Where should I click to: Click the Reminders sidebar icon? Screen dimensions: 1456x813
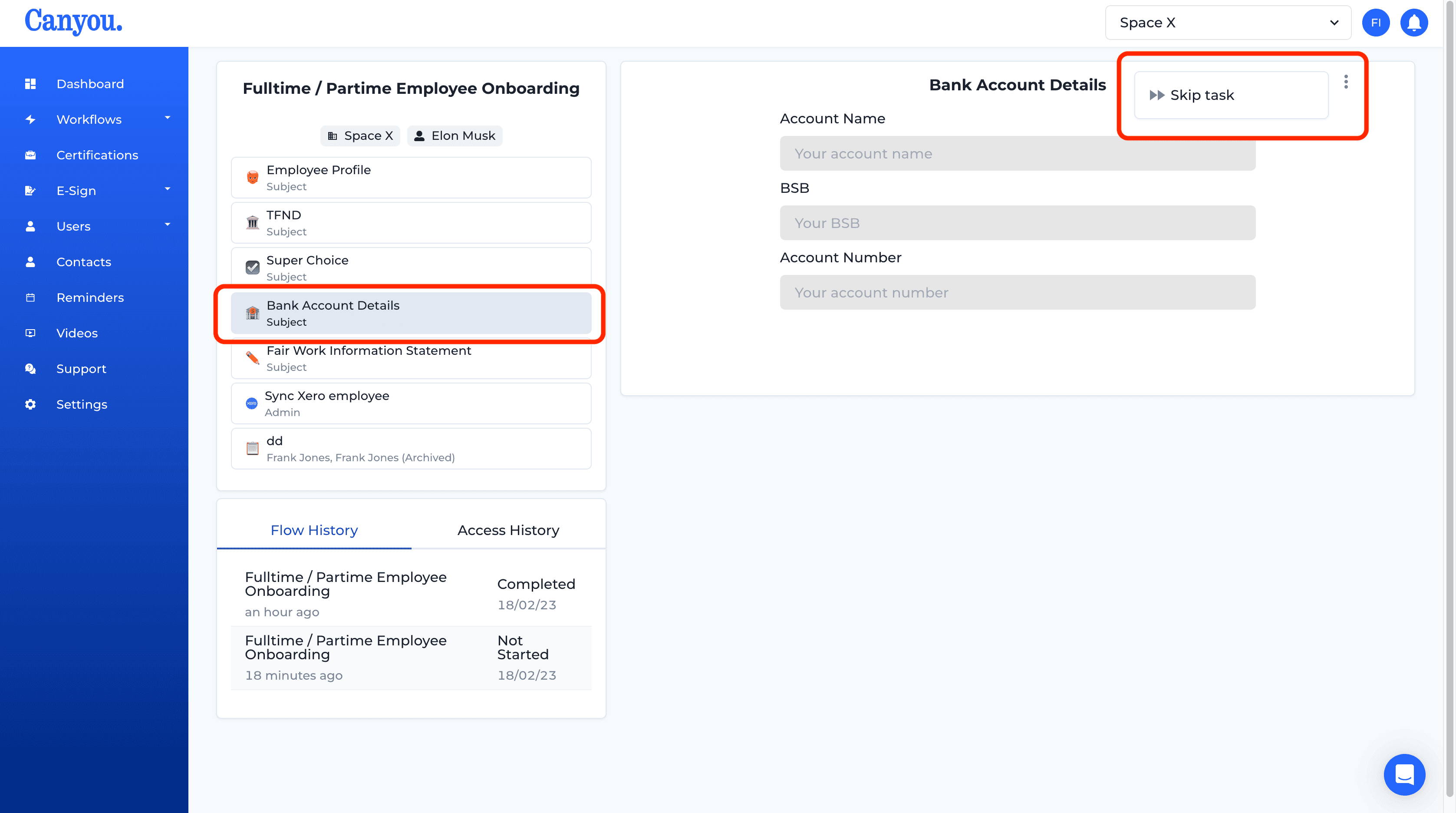tap(29, 298)
